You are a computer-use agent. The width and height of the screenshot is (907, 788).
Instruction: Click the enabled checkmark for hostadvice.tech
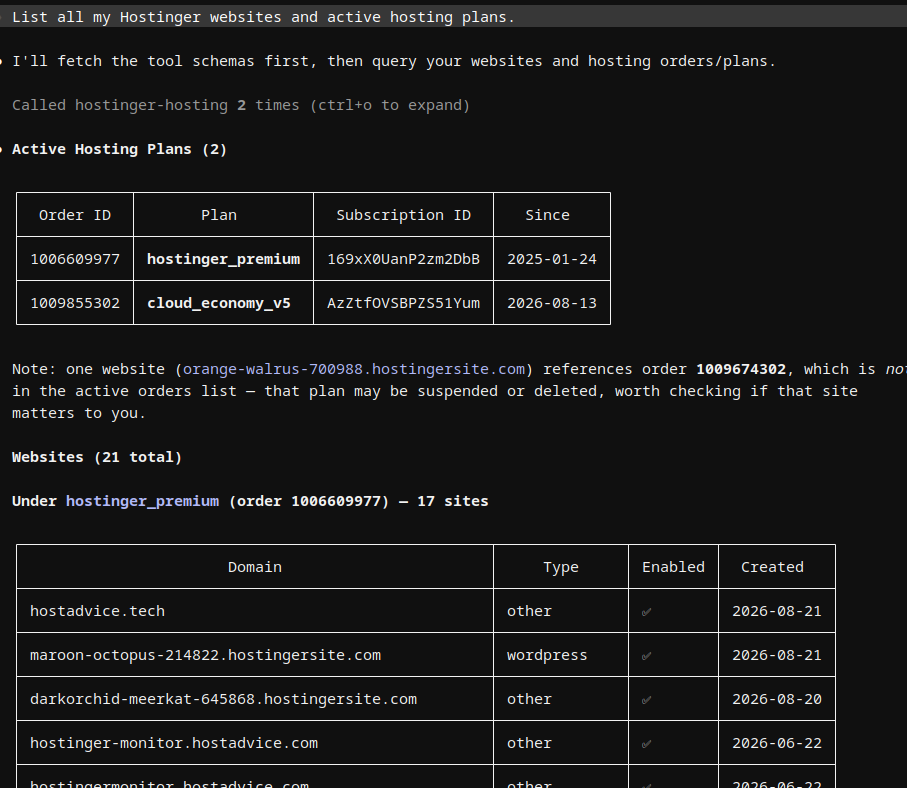647,612
